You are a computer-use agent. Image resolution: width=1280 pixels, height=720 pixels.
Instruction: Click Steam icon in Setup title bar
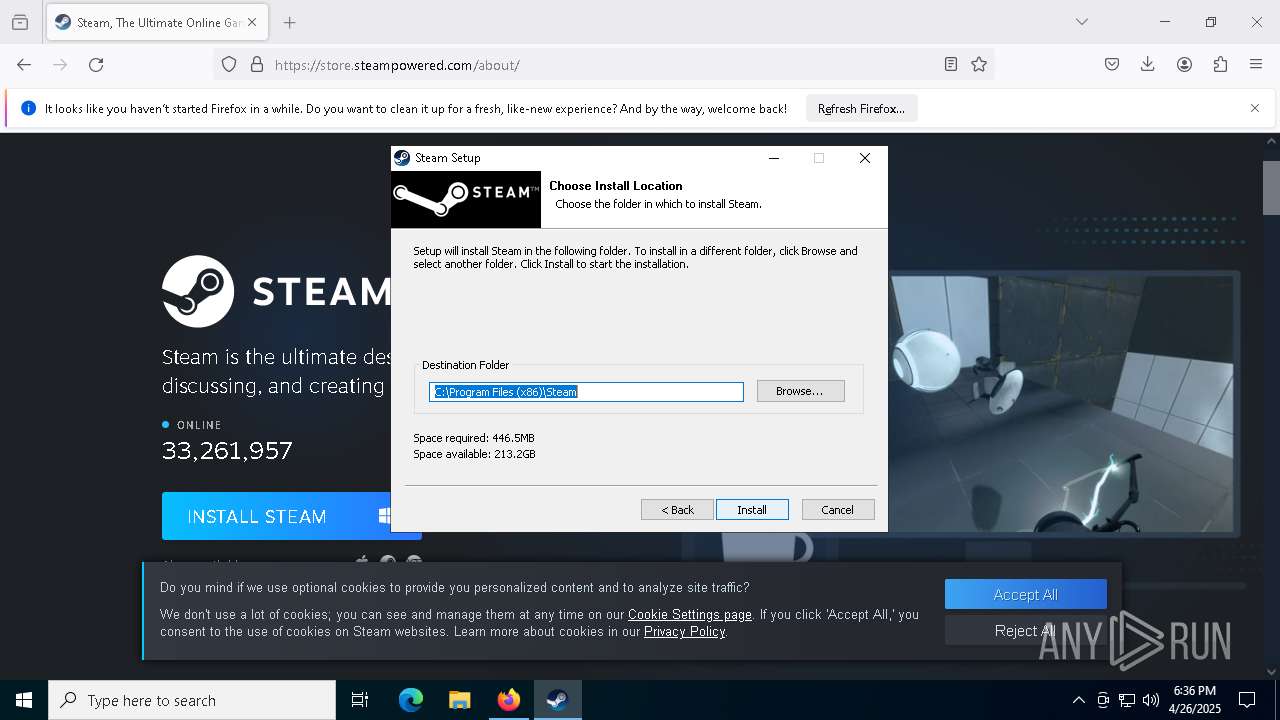pos(402,158)
